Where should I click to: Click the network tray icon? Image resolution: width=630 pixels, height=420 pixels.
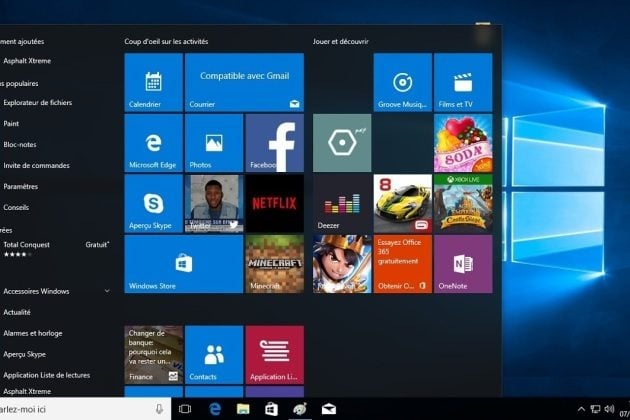pos(595,409)
